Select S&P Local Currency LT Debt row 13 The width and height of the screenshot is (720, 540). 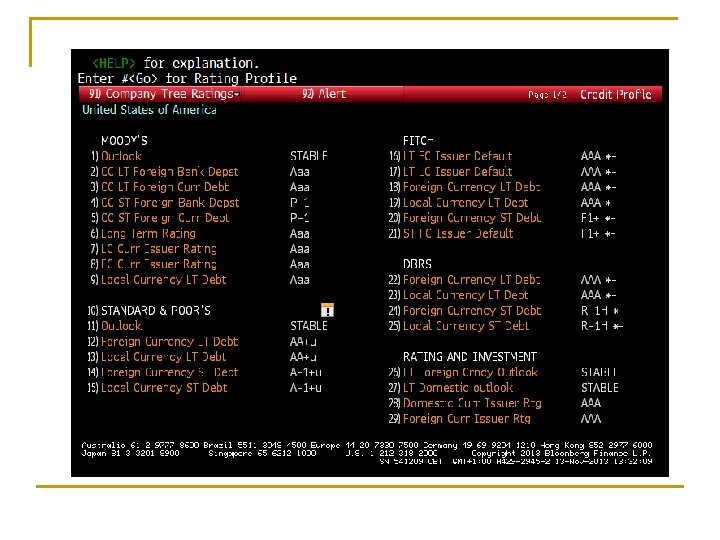pos(157,357)
